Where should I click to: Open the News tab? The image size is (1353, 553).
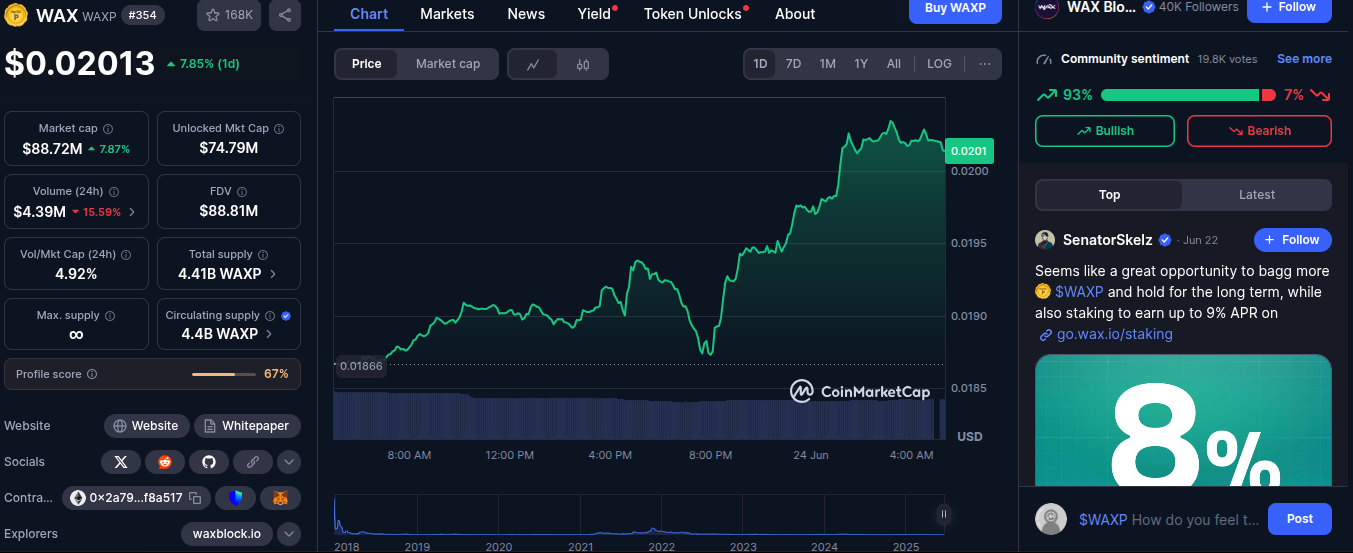point(526,14)
